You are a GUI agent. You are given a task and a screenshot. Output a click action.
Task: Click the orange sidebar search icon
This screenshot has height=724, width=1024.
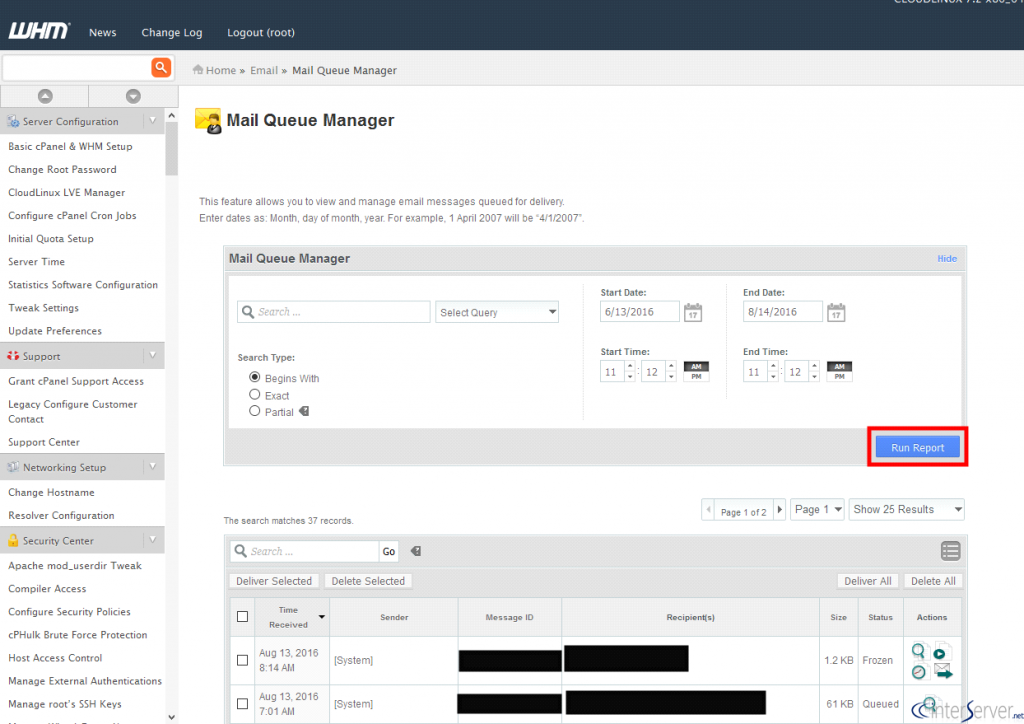coord(161,67)
